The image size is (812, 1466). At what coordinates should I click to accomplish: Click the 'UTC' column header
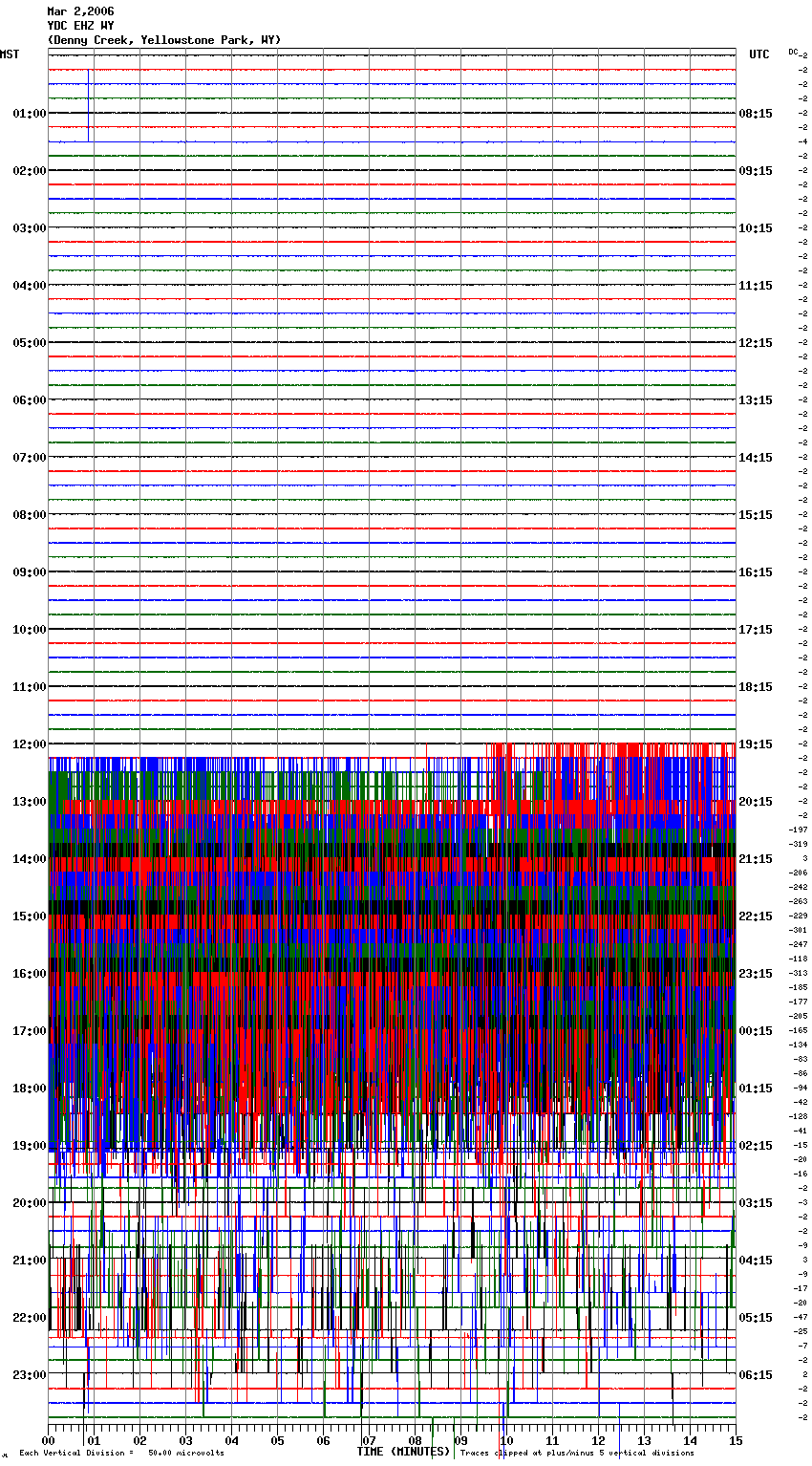point(759,54)
